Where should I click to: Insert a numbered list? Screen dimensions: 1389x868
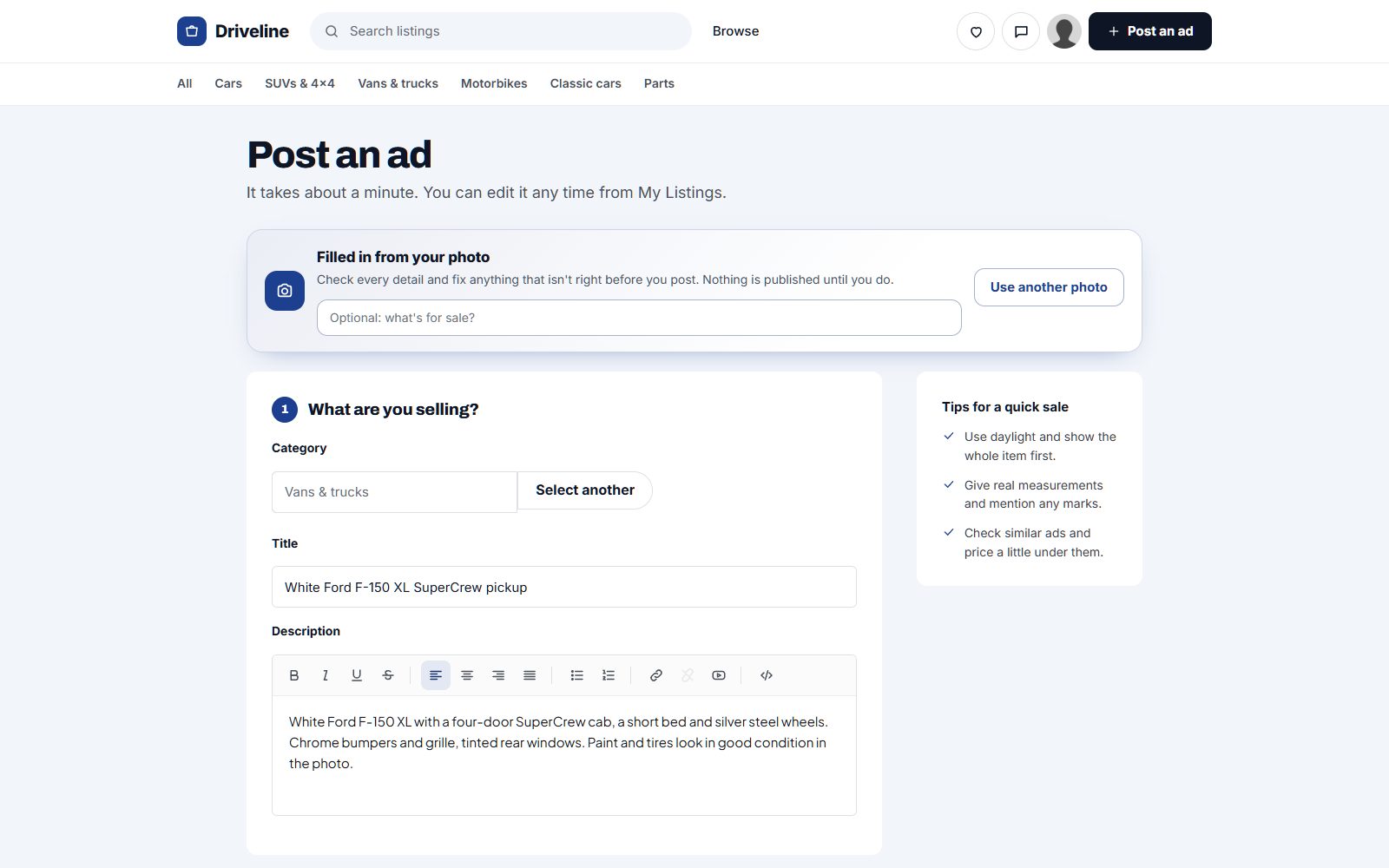point(609,675)
